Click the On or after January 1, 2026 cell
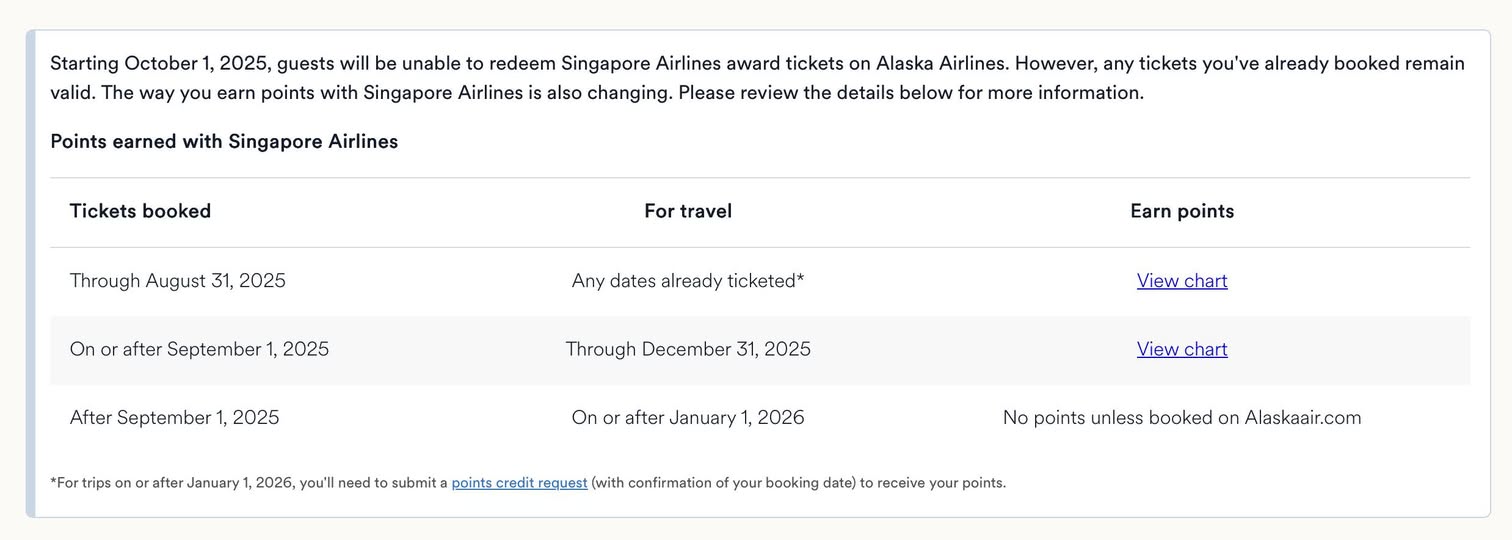1512x540 pixels. (688, 418)
